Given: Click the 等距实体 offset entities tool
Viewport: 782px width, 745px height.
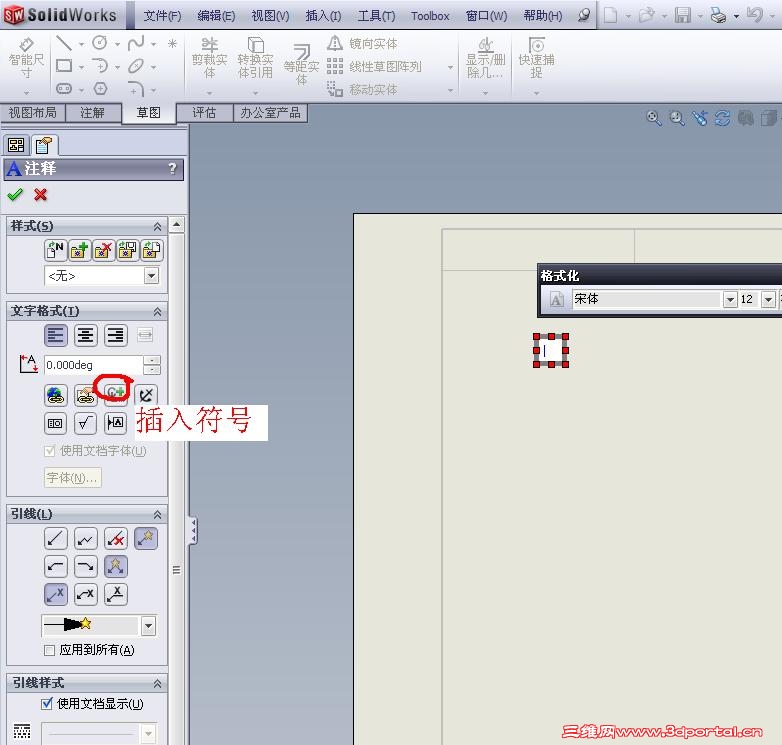Looking at the screenshot, I should (x=301, y=65).
